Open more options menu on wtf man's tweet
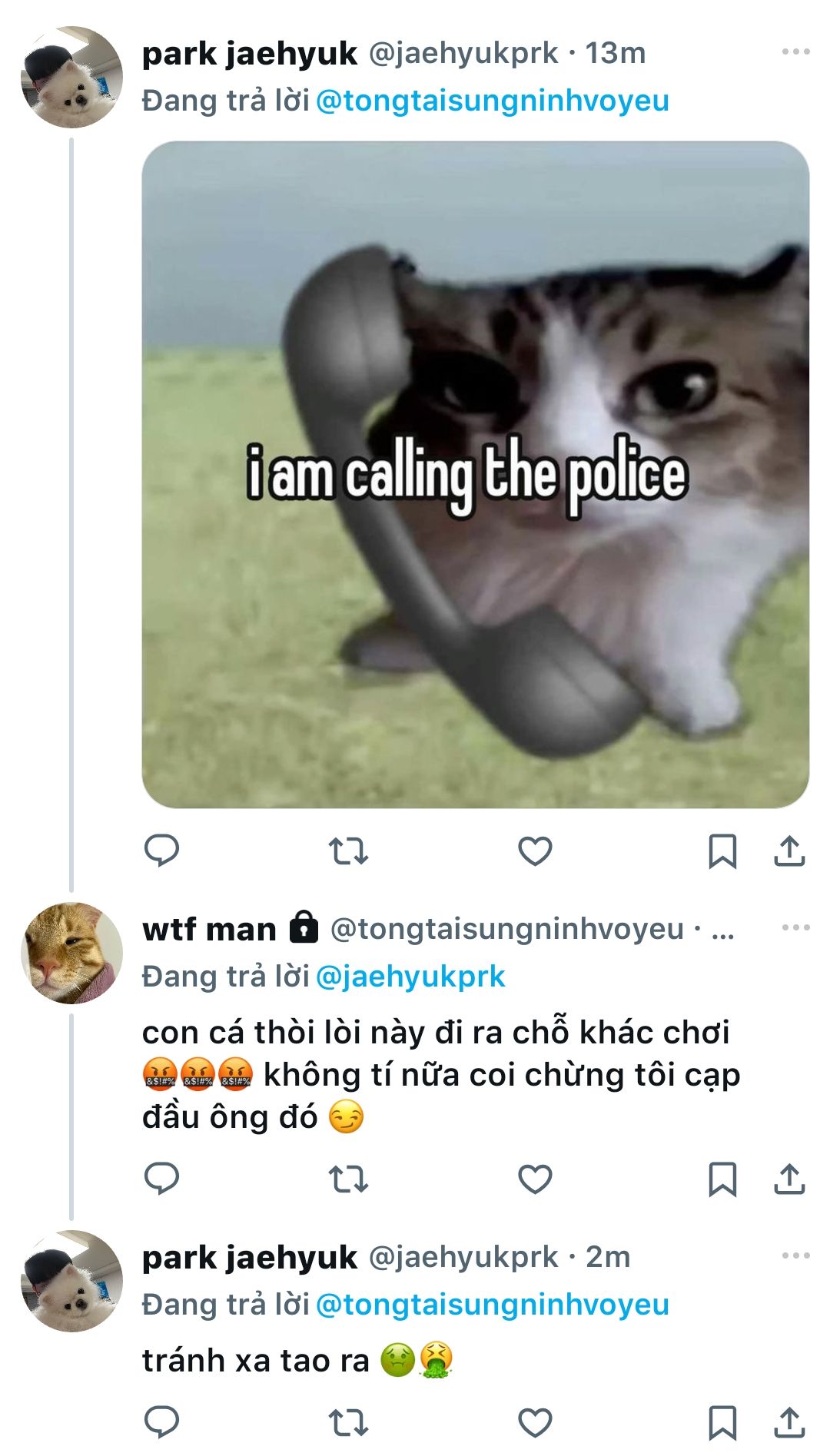Image resolution: width=830 pixels, height=1456 pixels. pyautogui.click(x=795, y=927)
